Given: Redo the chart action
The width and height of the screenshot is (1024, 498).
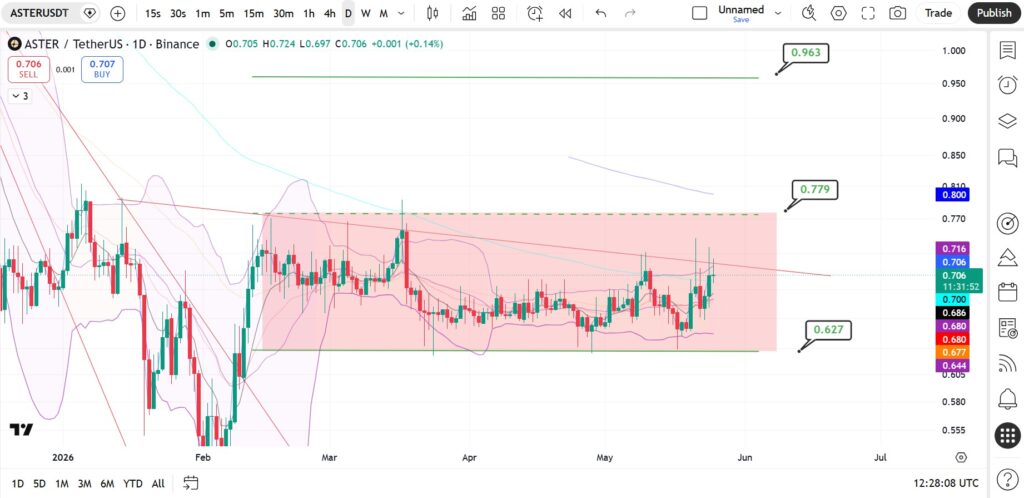Looking at the screenshot, I should coord(630,13).
